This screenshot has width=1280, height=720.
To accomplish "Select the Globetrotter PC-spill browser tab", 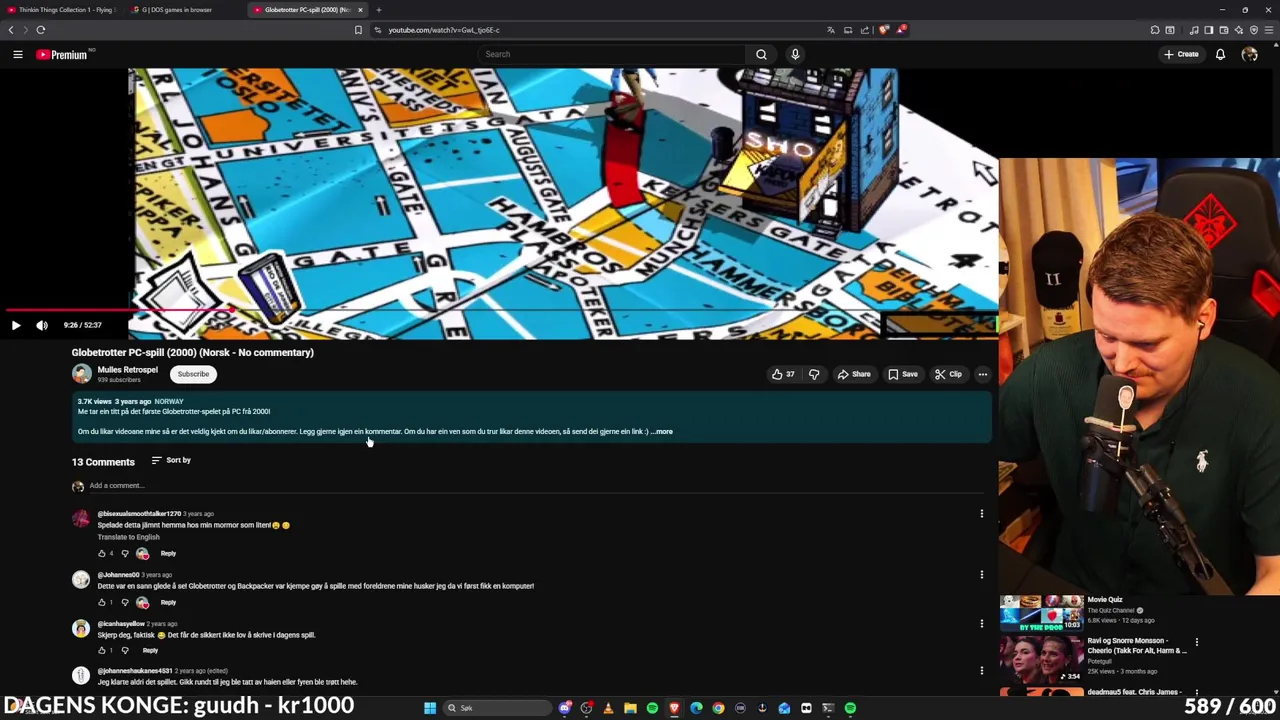I will 308,10.
